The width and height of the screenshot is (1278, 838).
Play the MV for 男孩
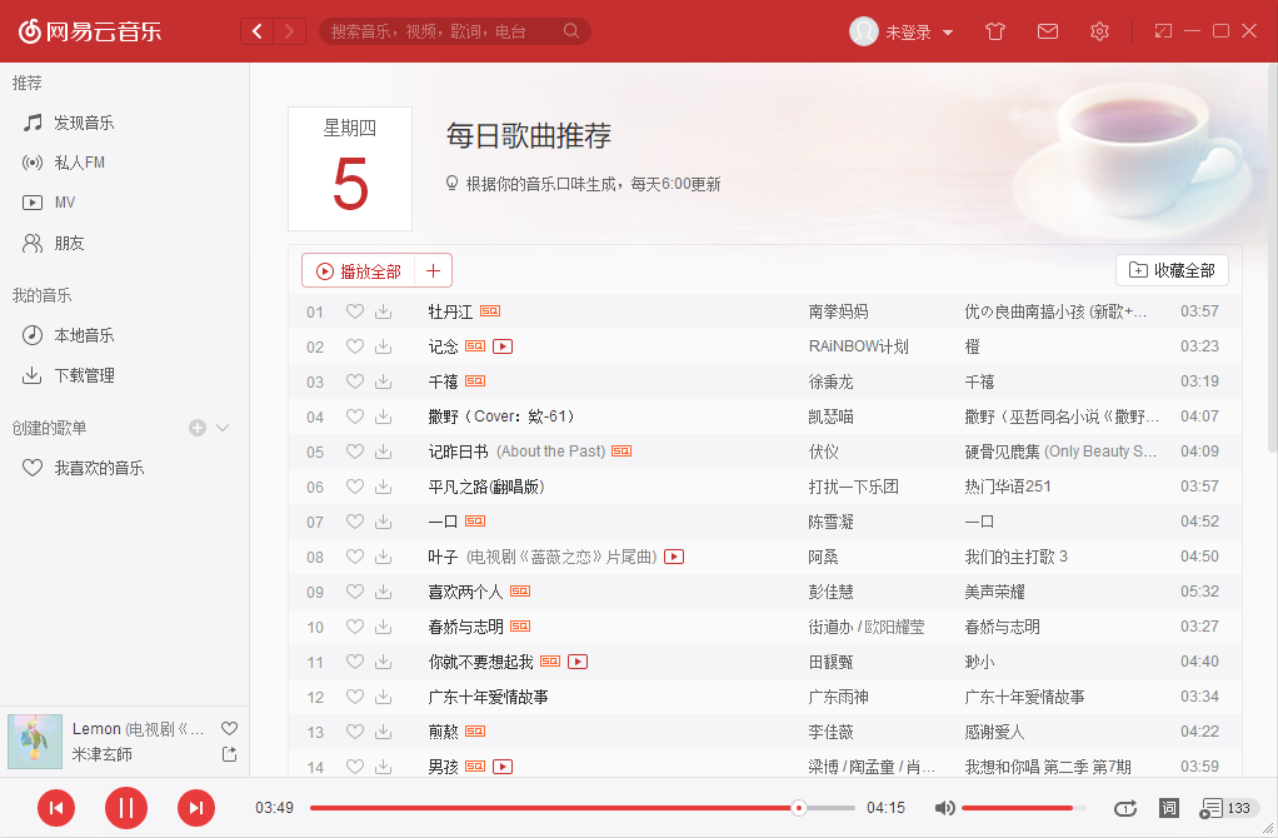(x=503, y=767)
